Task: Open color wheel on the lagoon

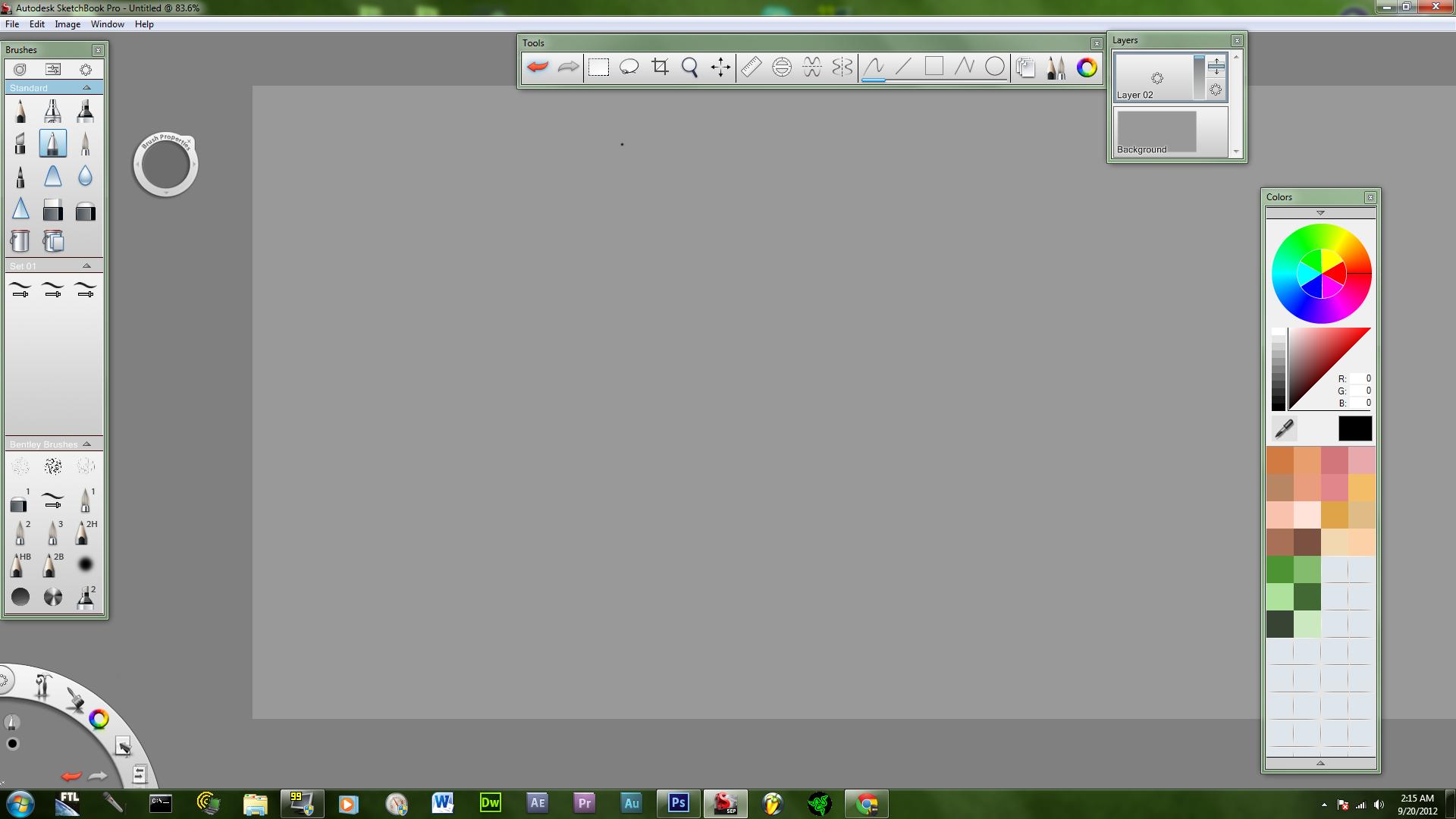Action: tap(99, 719)
